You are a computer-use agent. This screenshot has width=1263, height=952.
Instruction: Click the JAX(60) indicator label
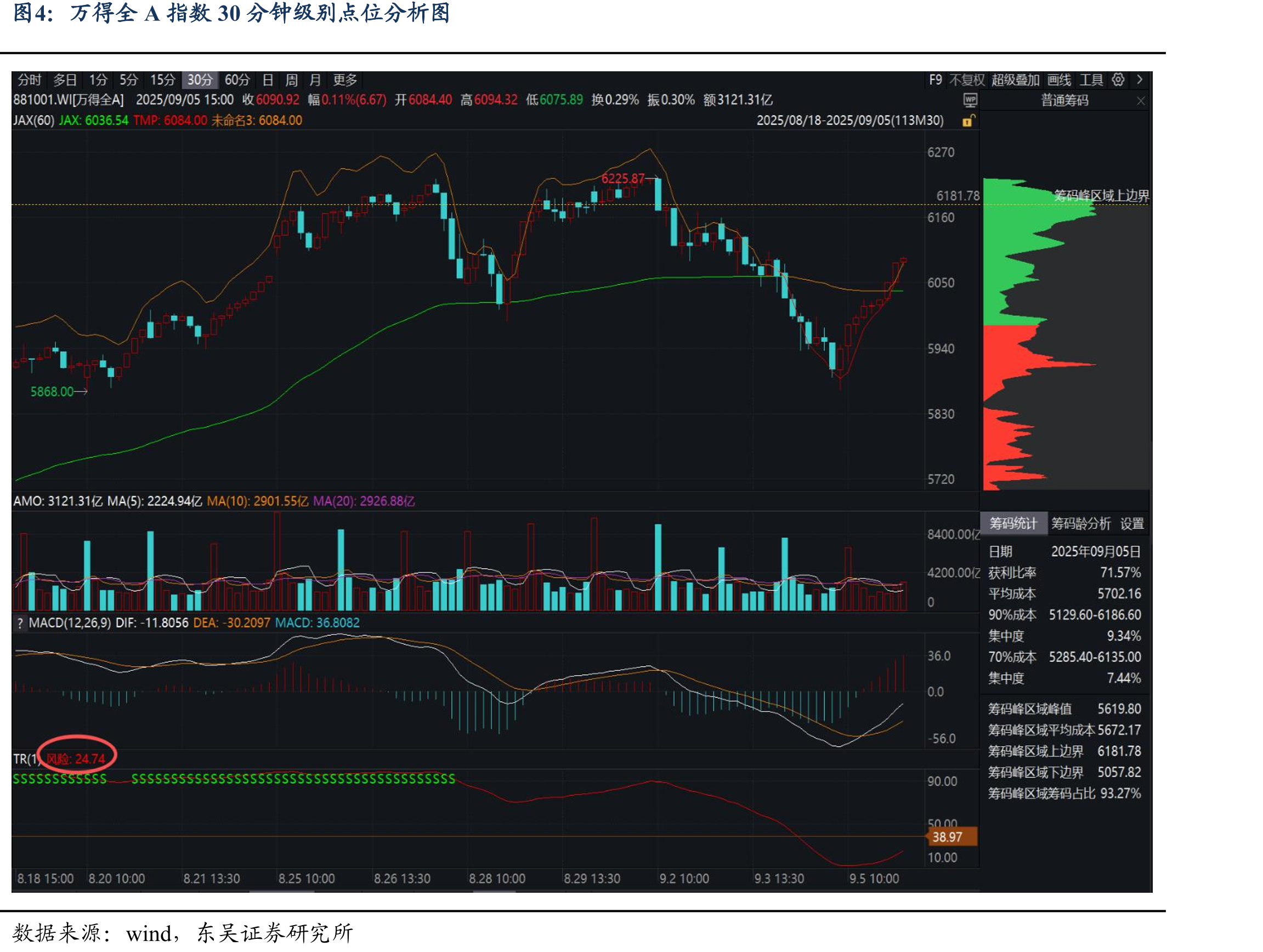33,121
